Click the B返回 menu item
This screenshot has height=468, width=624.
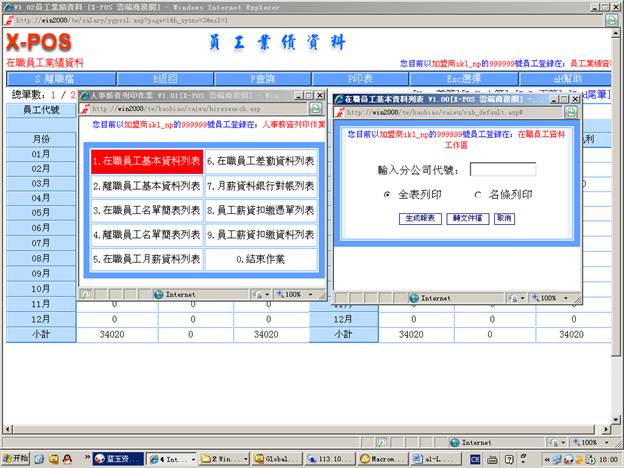(154, 78)
